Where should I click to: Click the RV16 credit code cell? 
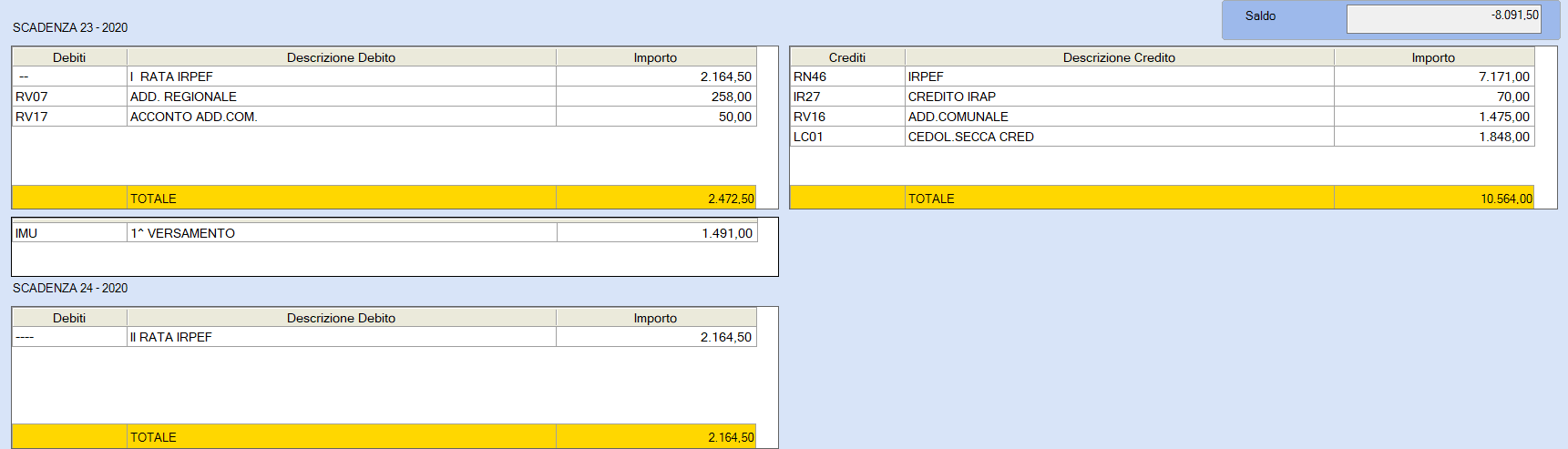[x=847, y=117]
